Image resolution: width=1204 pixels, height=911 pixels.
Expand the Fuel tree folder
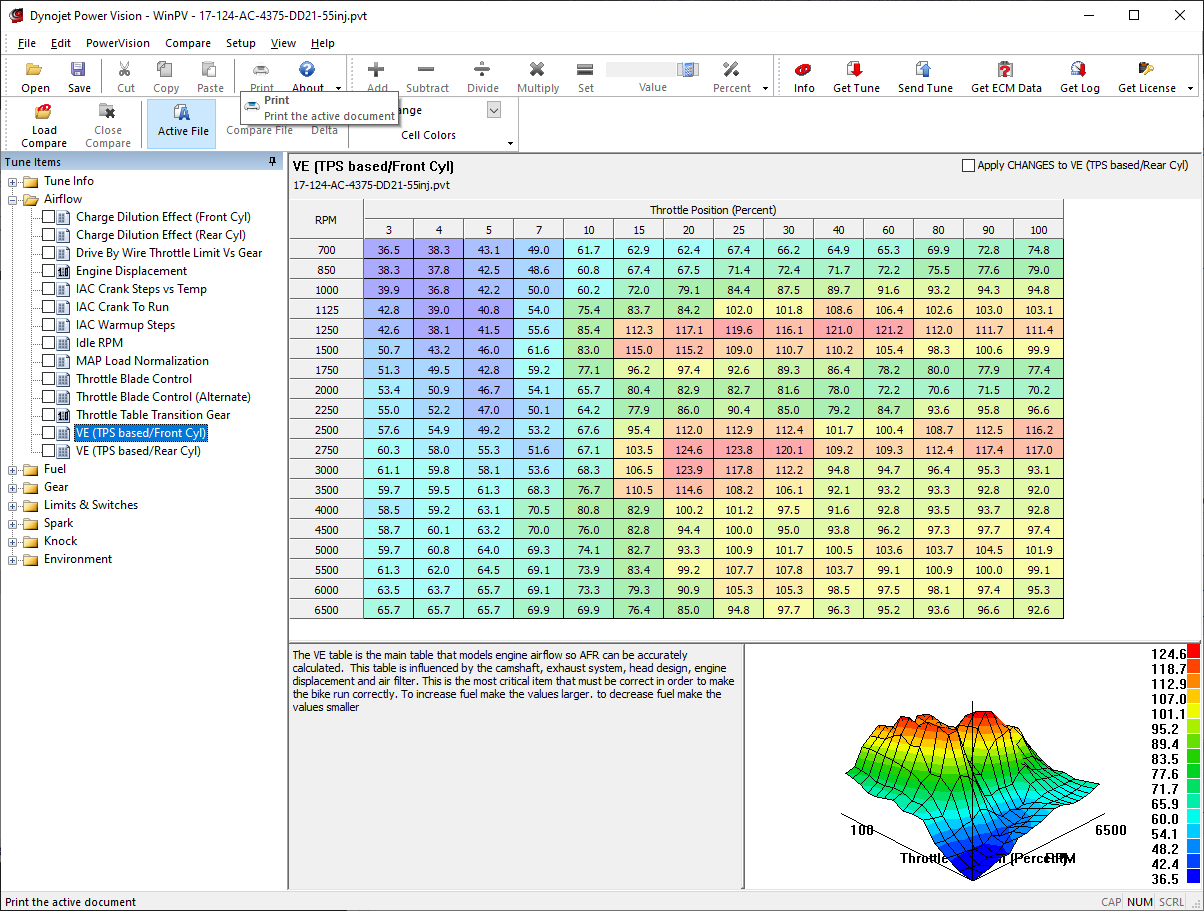13,469
